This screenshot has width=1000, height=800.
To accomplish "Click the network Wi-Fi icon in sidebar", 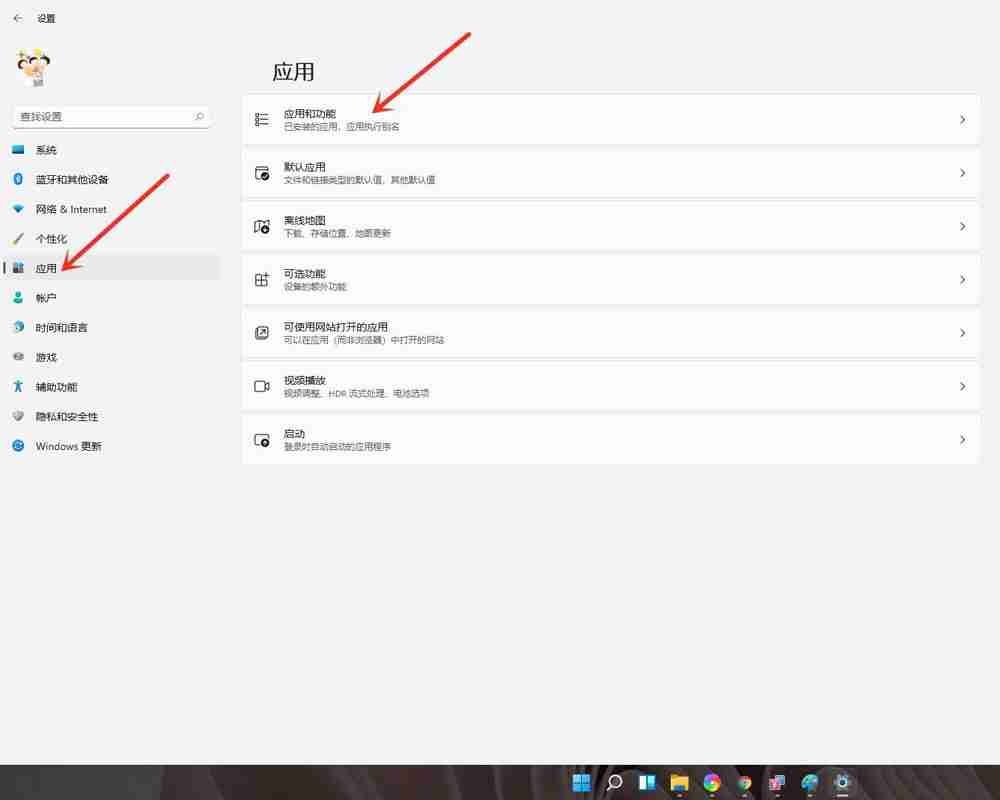I will [18, 209].
